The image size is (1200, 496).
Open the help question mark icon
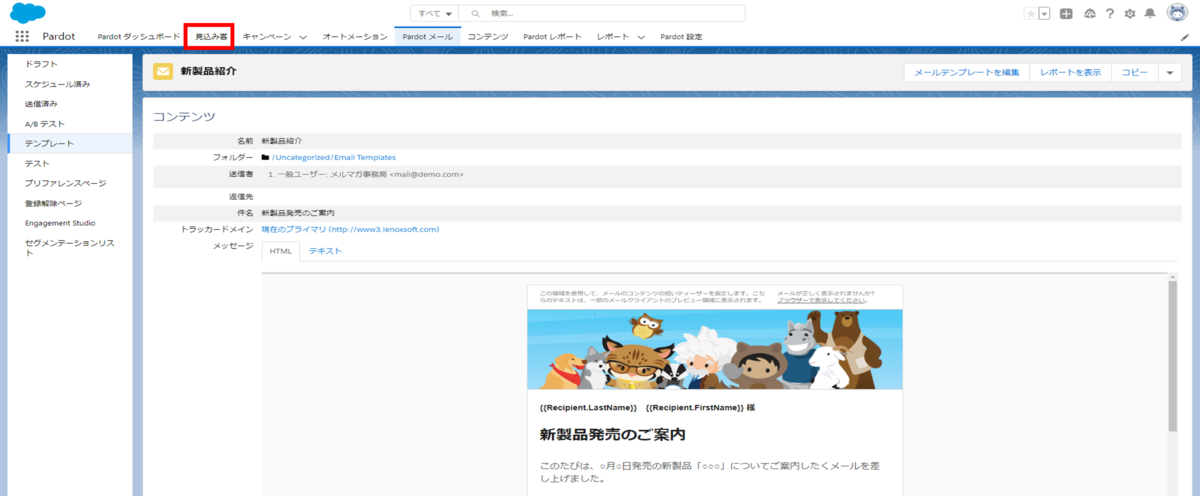point(1110,13)
